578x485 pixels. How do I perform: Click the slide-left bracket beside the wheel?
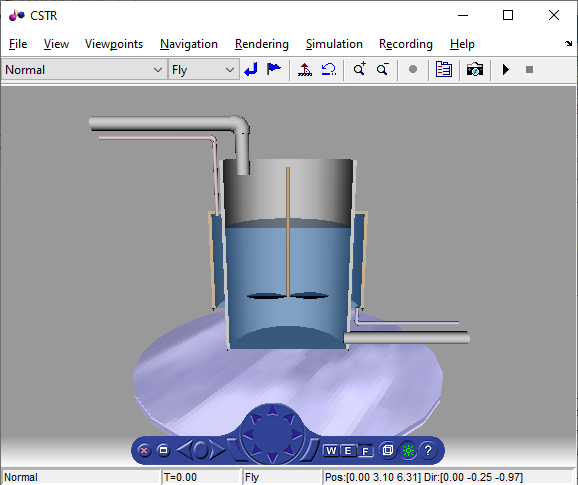coord(236,450)
